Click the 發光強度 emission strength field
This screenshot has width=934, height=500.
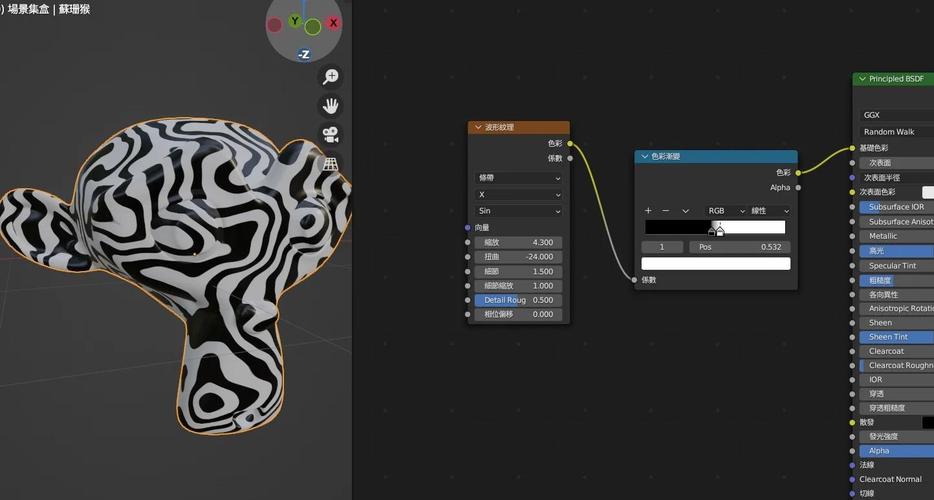click(896, 436)
